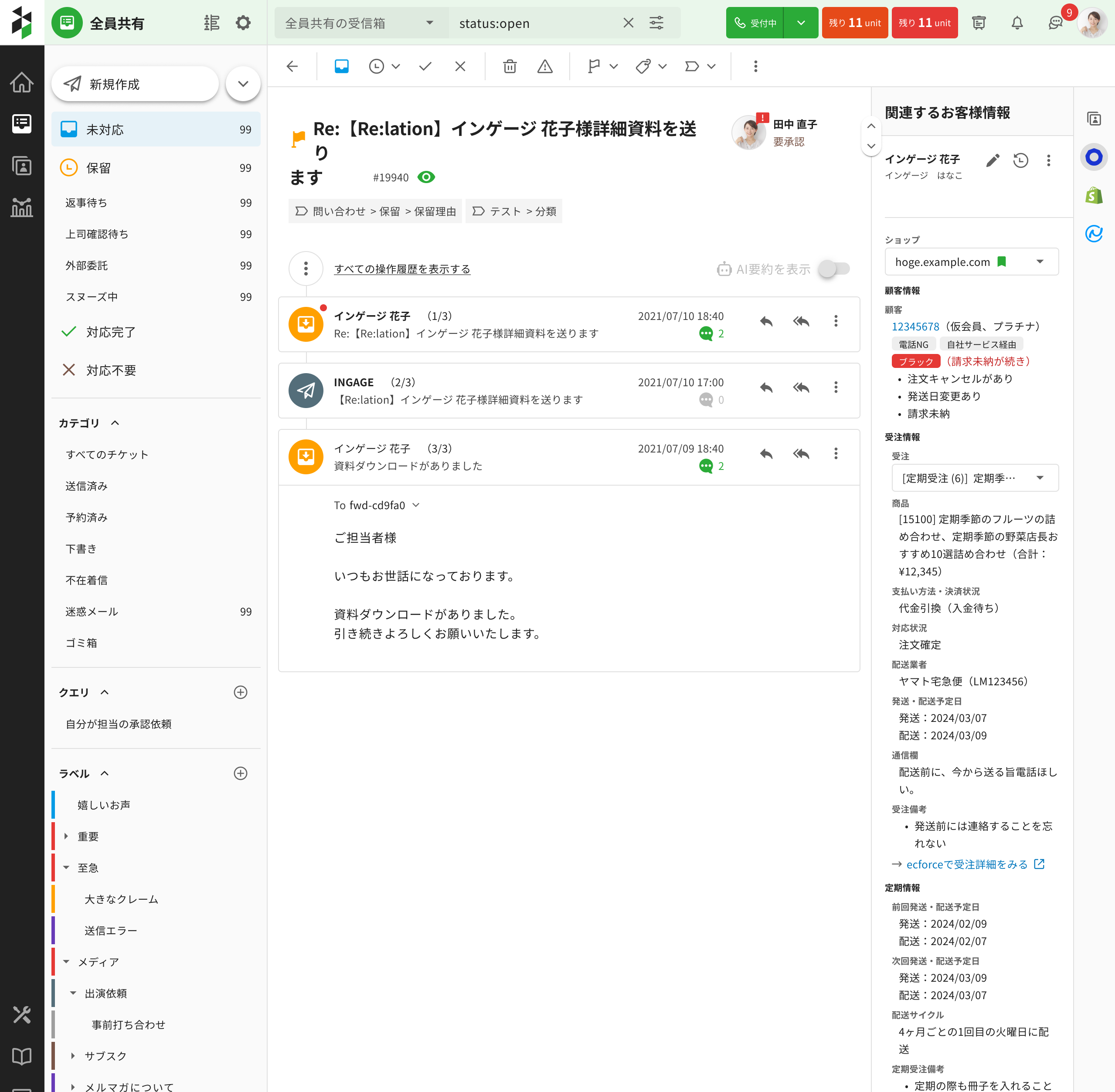Toggle the orange flag on ticket title
The image size is (1115, 1092).
point(298,138)
